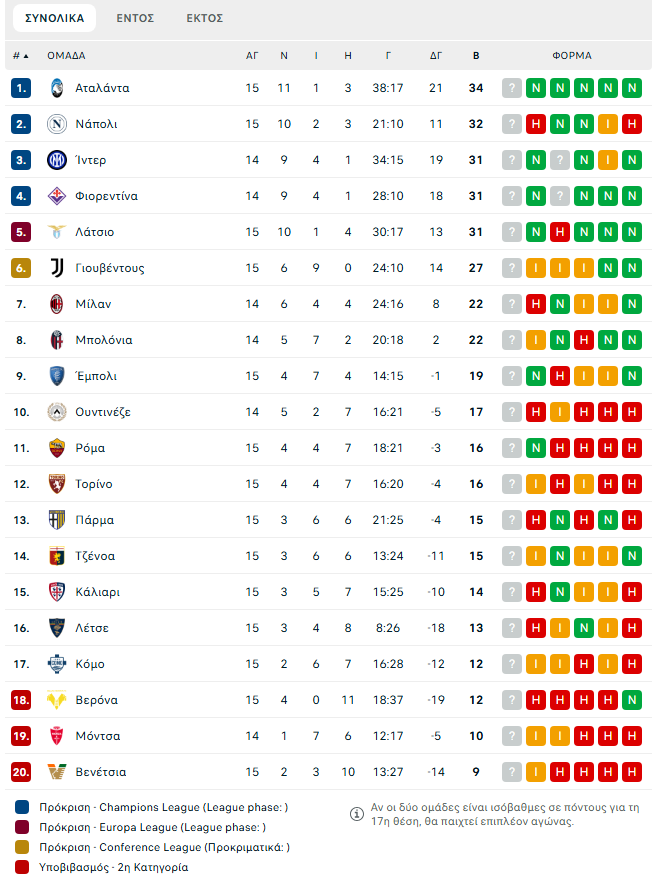Screen dimensions: 655x880
Task: Switch to the ΕΚΤΟΣ tab
Action: 204,18
